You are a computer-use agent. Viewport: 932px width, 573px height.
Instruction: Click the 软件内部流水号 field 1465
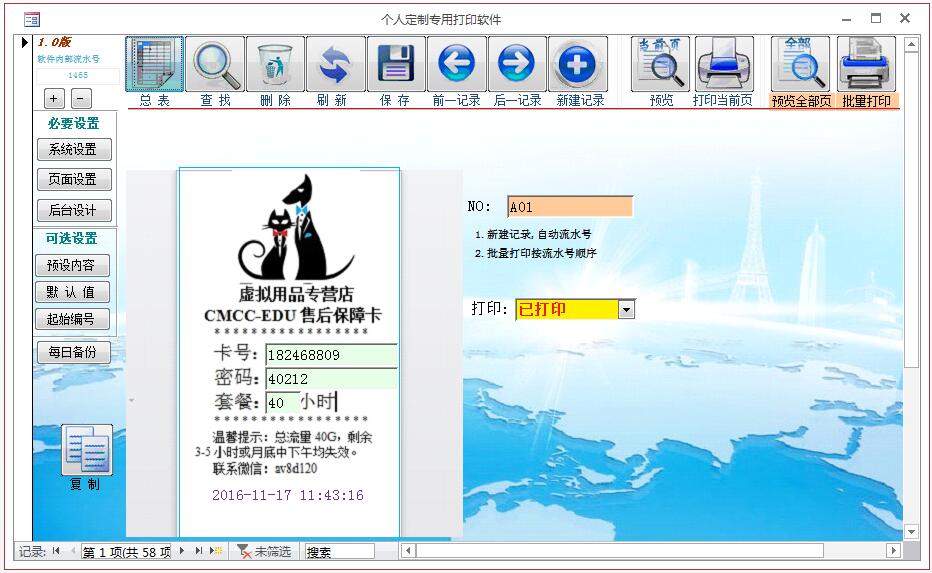[78, 75]
